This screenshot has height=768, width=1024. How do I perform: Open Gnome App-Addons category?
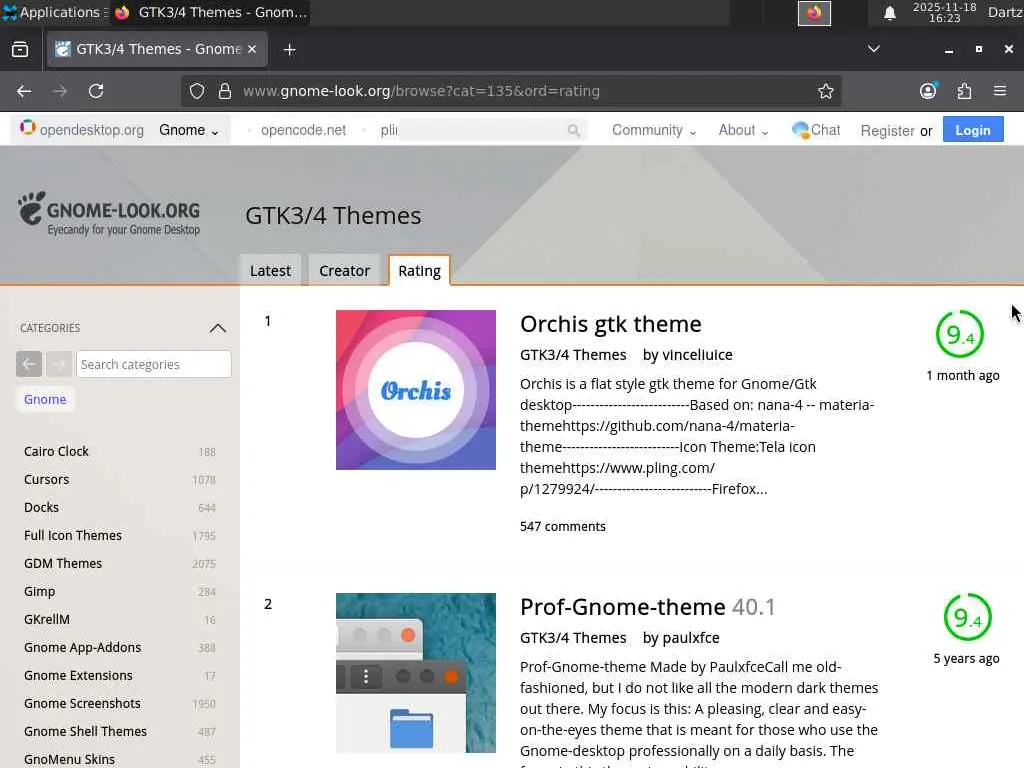82,648
